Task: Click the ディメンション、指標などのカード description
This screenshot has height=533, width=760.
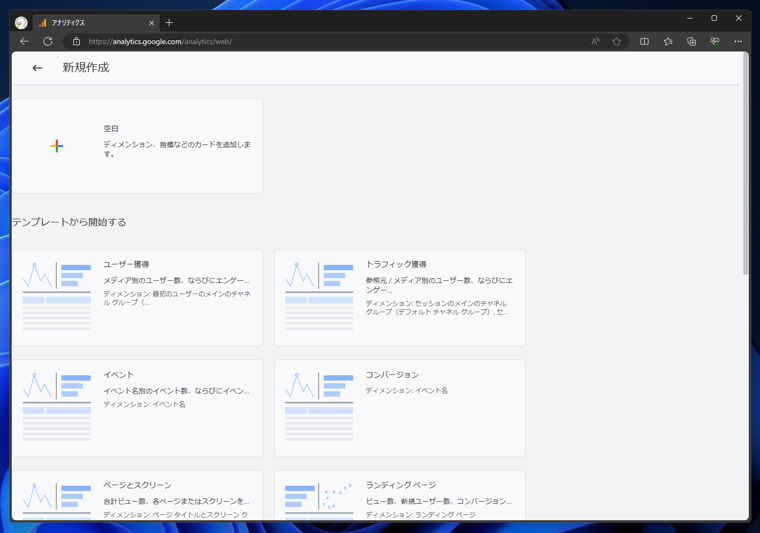Action: click(177, 149)
